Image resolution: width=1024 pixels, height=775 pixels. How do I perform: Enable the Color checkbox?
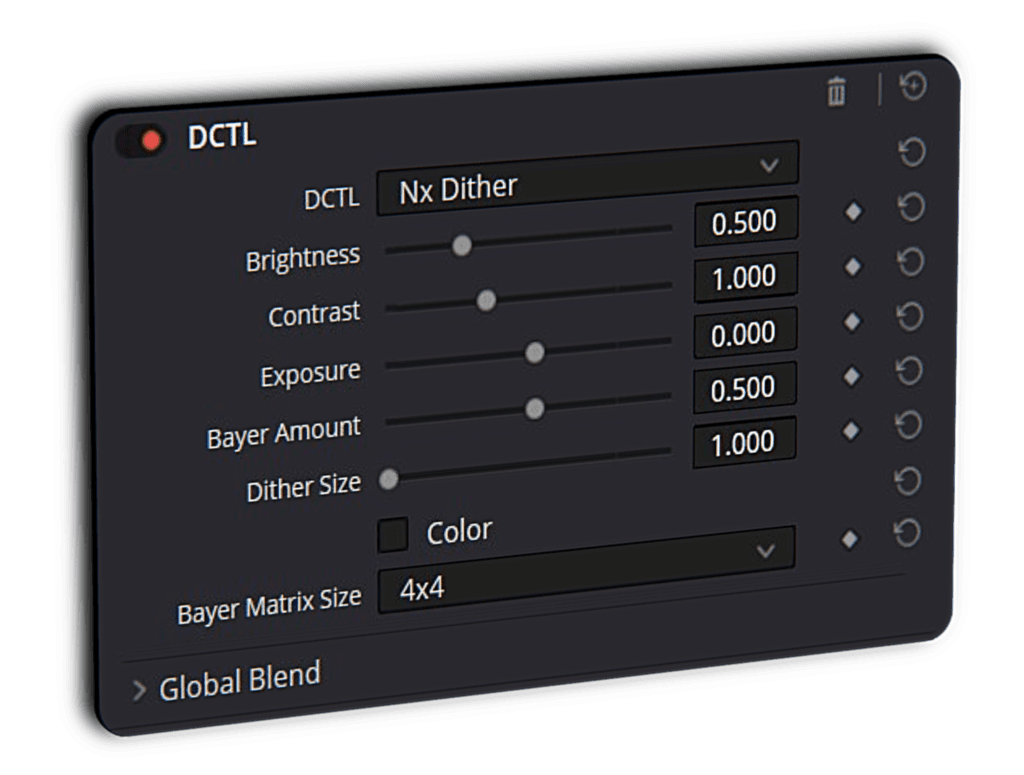[393, 535]
